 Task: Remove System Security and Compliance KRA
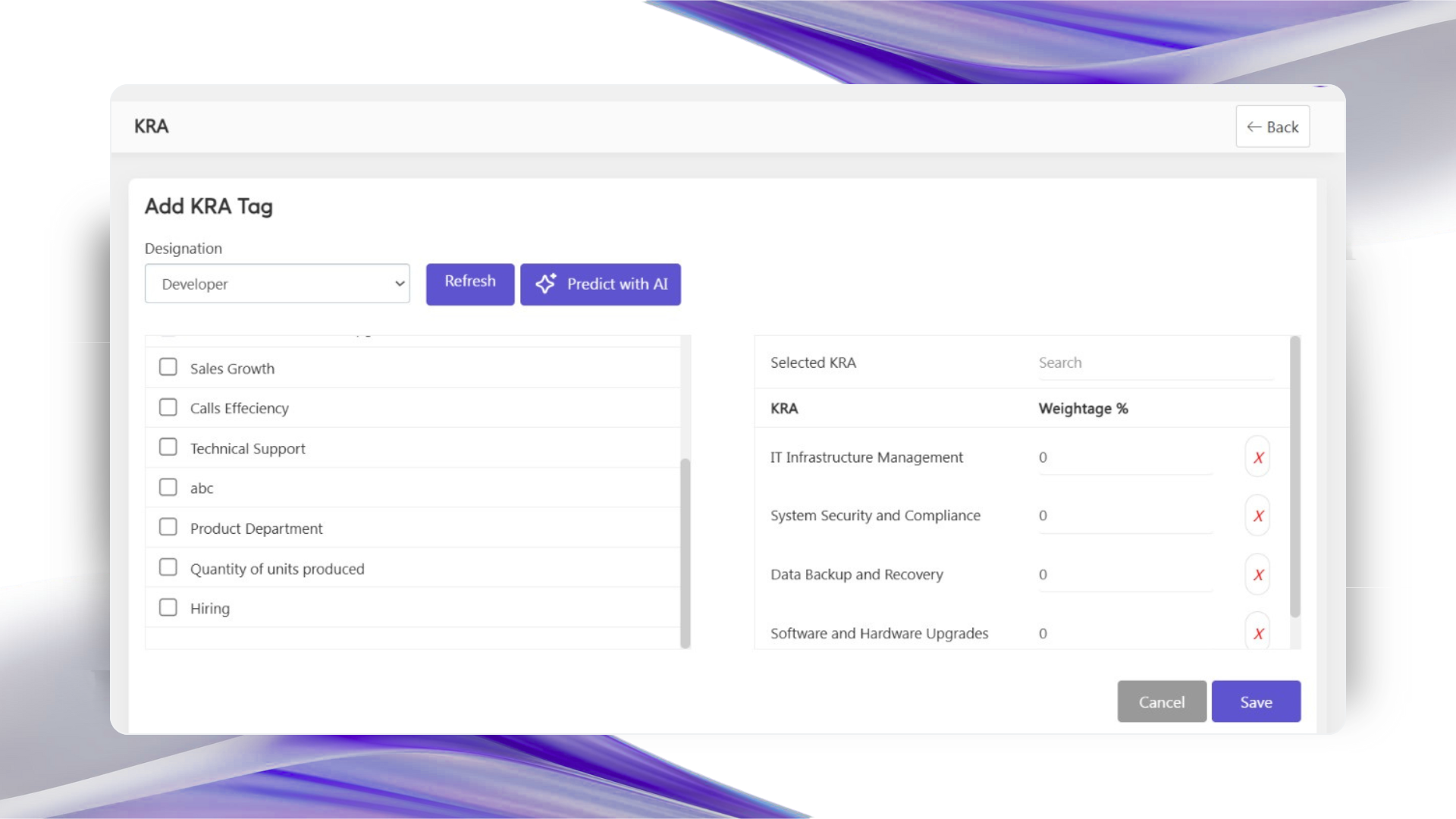click(1257, 516)
